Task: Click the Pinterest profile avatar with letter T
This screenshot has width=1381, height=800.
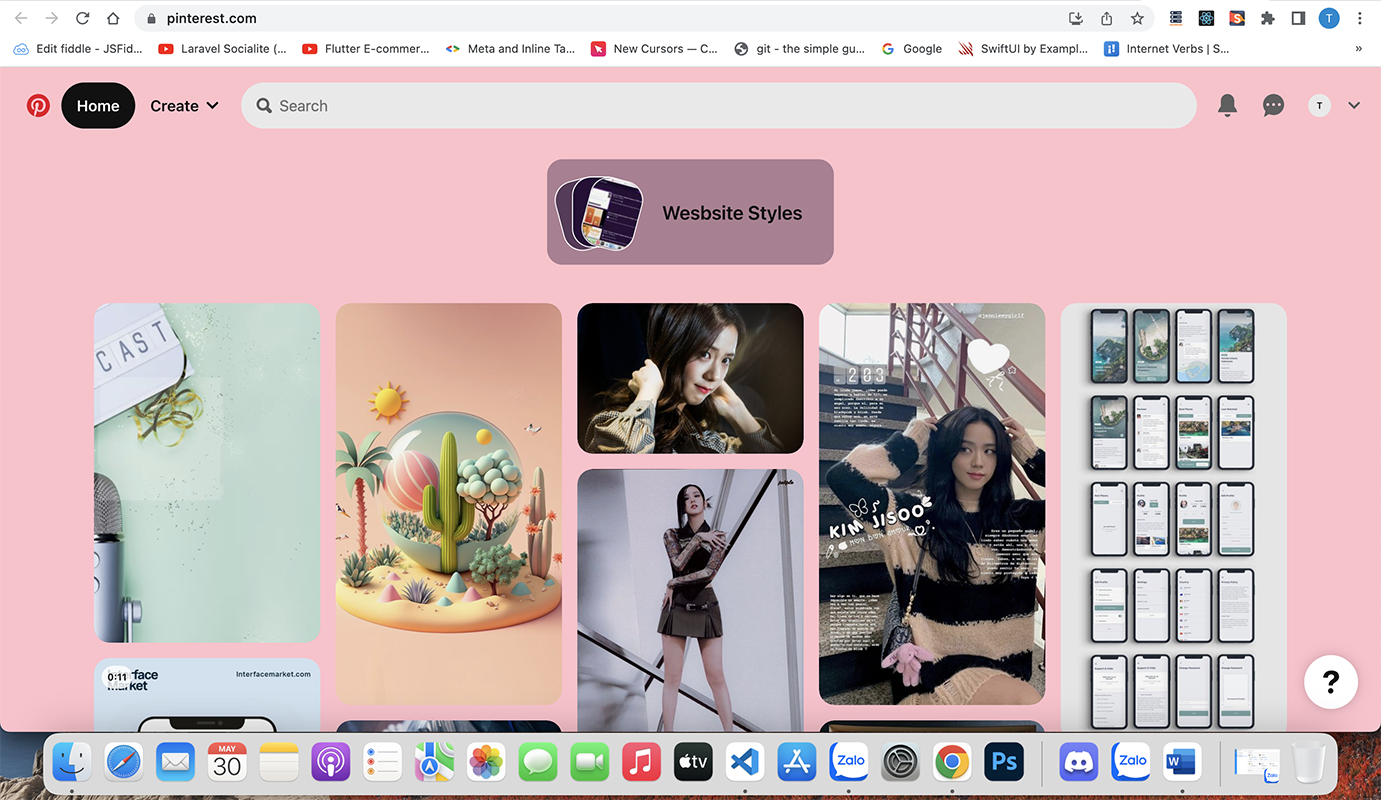Action: tap(1319, 105)
